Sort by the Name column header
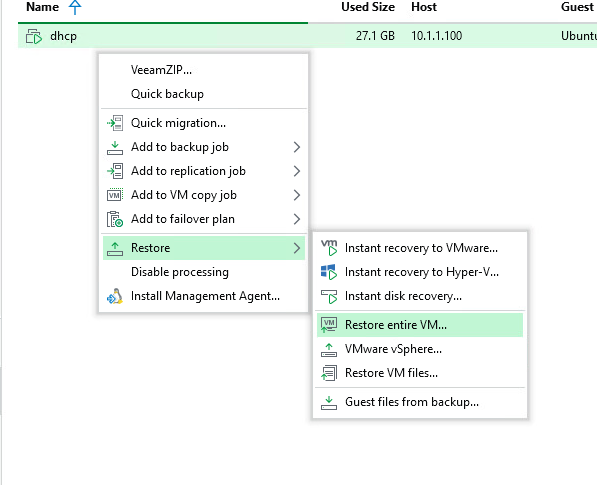Screen dimensions: 597x485 pos(42,7)
